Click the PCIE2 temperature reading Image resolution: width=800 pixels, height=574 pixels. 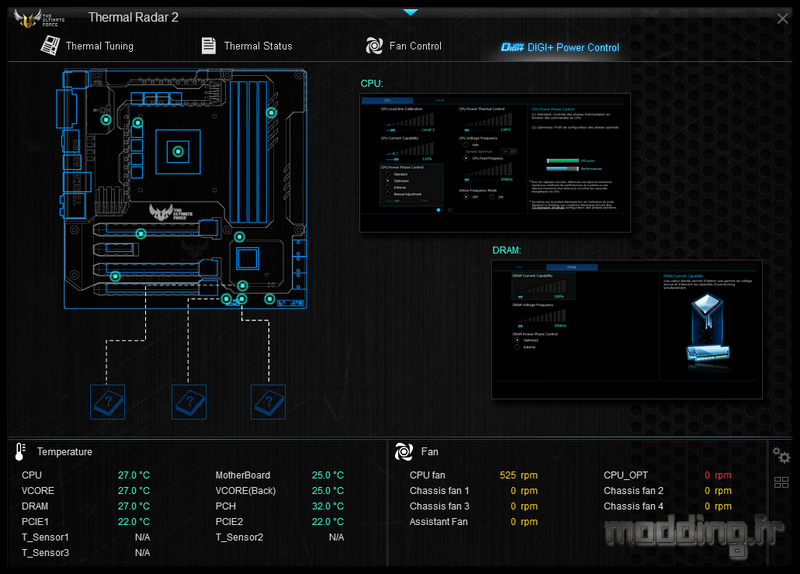coord(328,521)
